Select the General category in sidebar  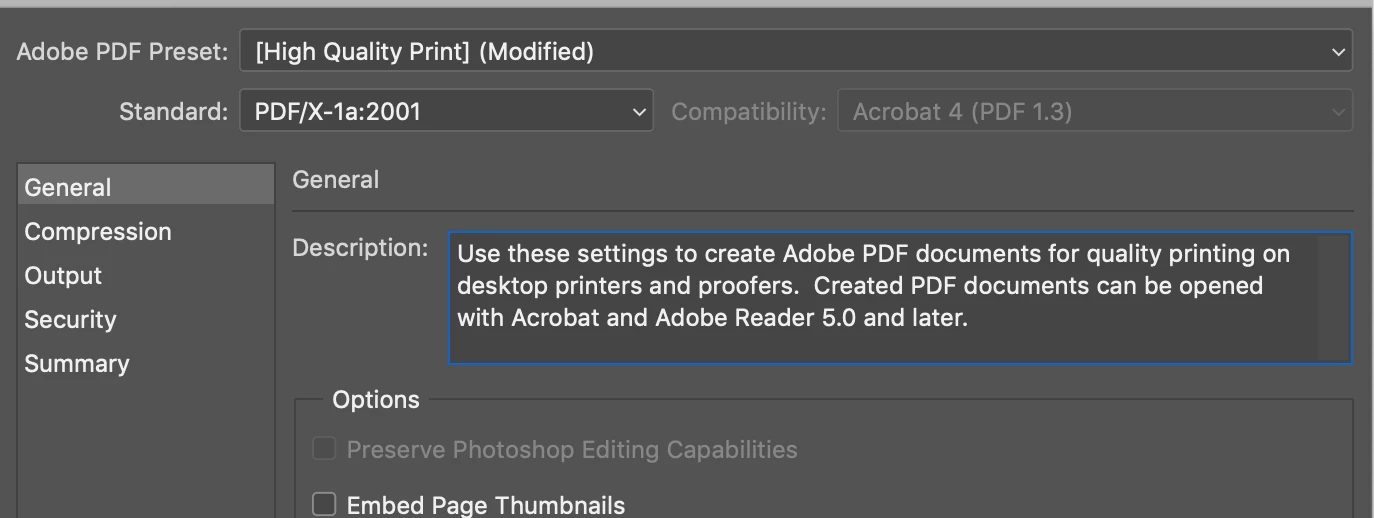point(146,187)
